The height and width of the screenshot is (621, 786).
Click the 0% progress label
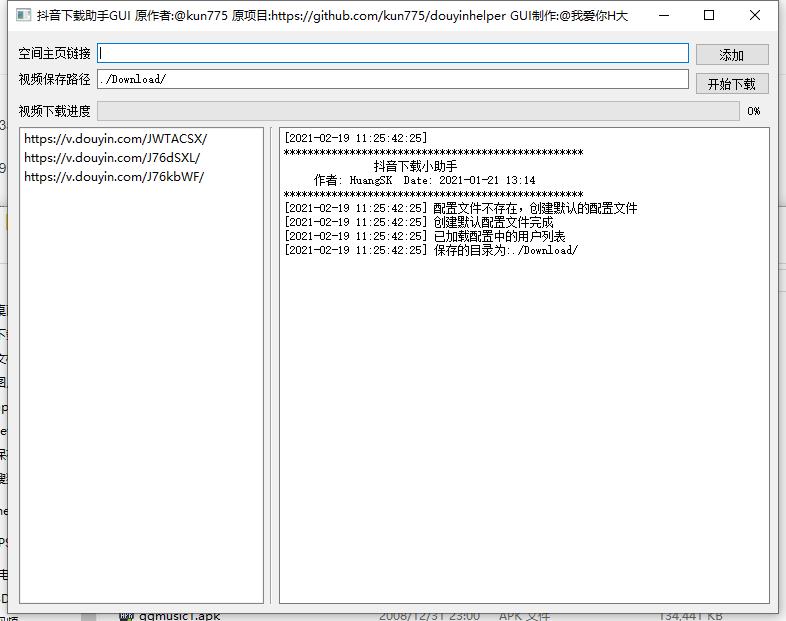click(753, 111)
